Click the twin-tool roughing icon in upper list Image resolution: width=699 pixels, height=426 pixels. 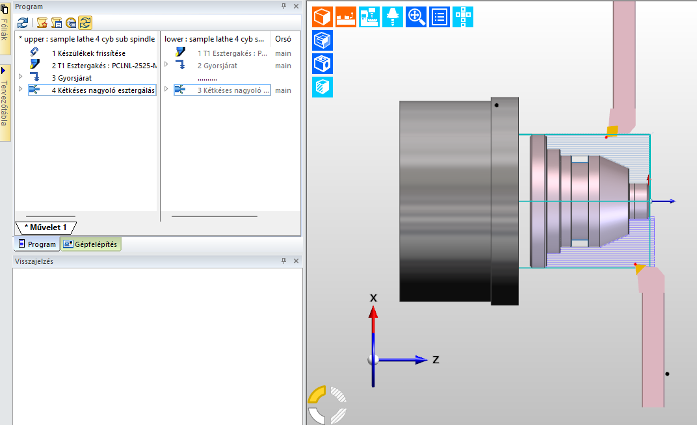34,90
